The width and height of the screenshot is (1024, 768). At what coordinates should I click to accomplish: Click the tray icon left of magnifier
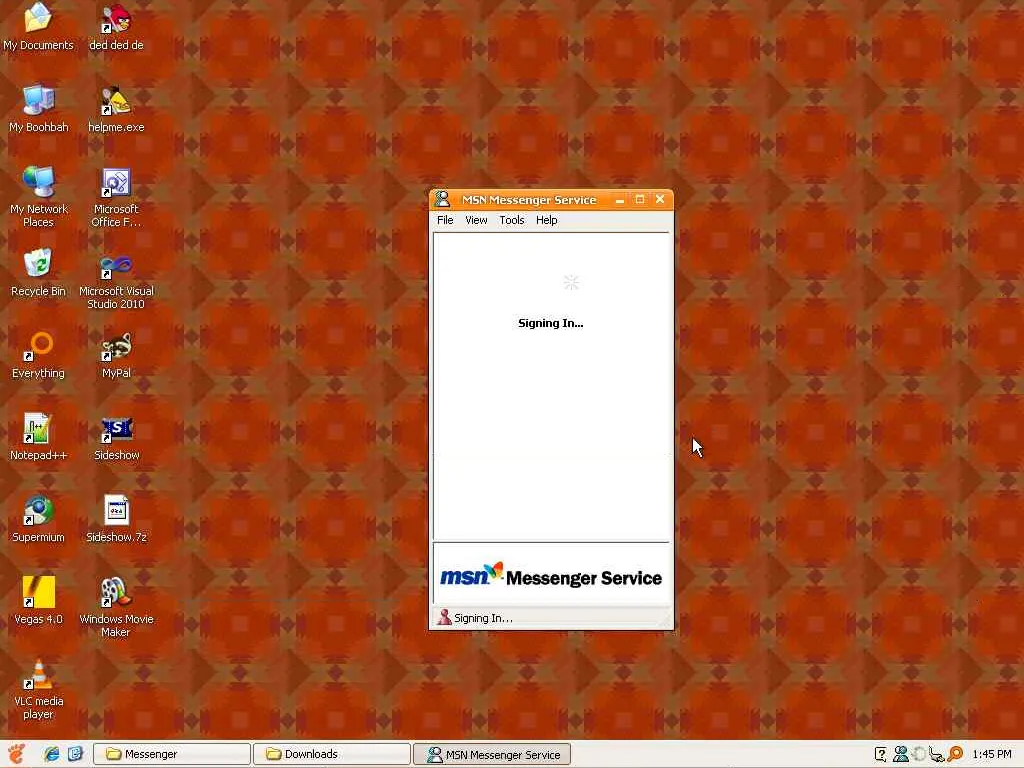tap(936, 754)
